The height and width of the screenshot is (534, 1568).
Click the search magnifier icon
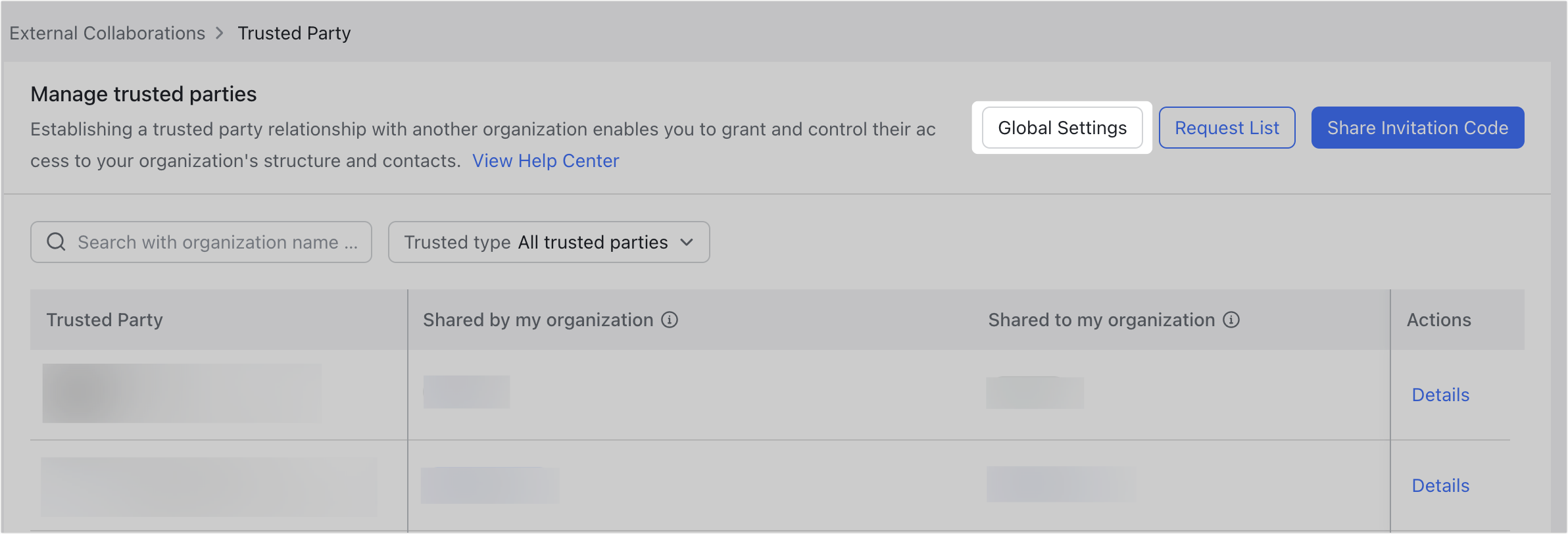tap(57, 242)
